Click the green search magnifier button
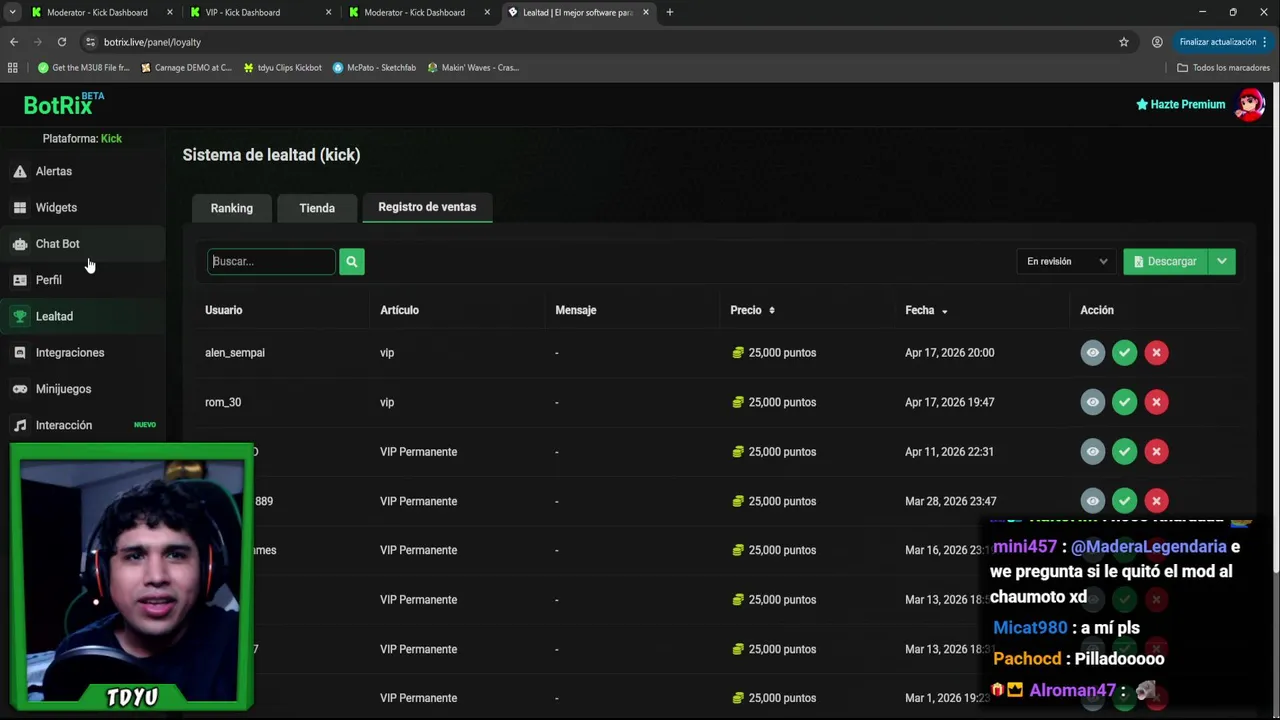This screenshot has width=1280, height=720. (x=351, y=262)
